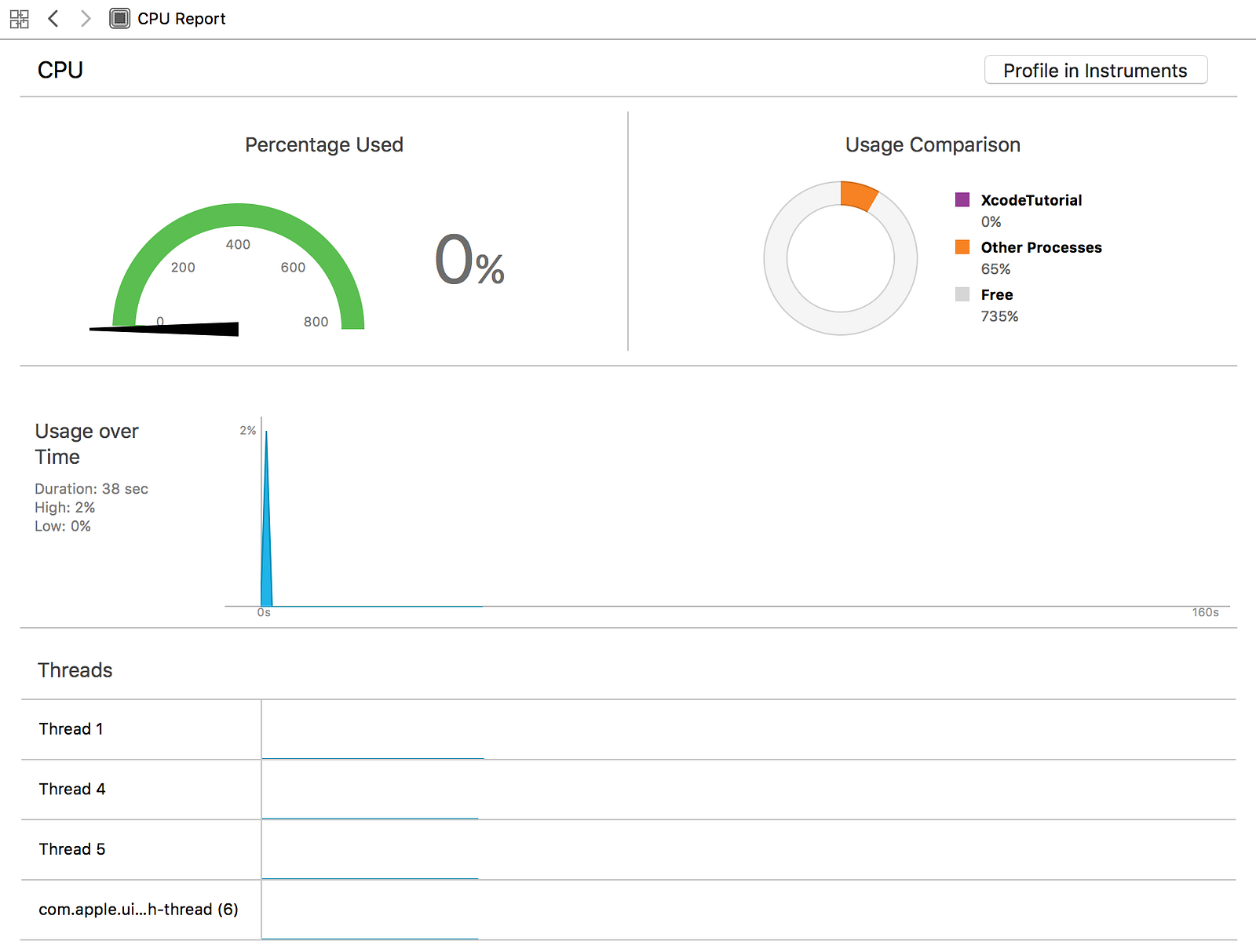Go back with the left chevron arrow
Viewport: 1256px width, 952px height.
point(53,19)
